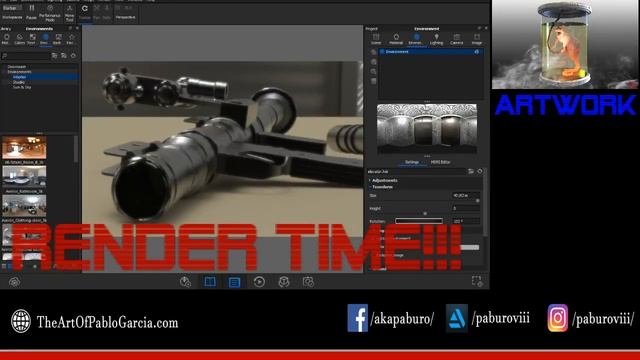
Task: Select the Environment entry in environment list
Action: (431, 52)
